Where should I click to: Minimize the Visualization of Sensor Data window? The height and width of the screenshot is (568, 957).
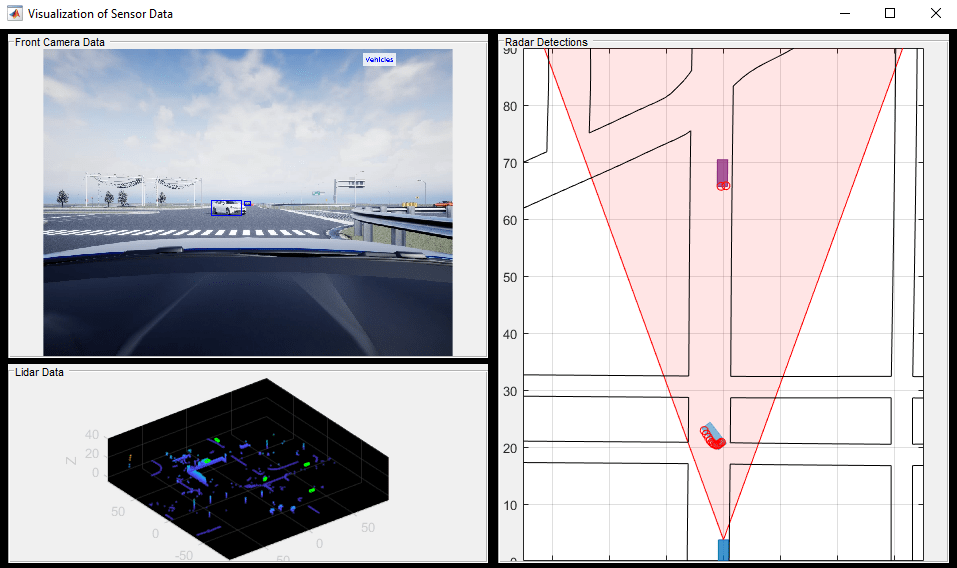845,13
